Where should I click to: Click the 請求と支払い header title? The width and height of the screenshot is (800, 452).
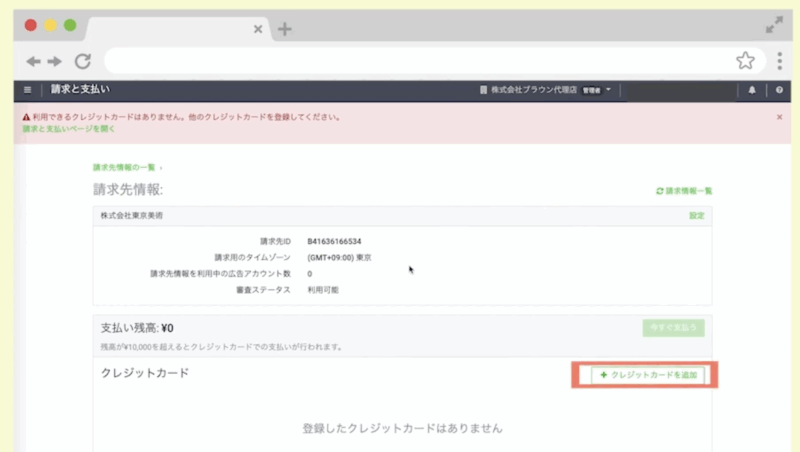coord(80,89)
